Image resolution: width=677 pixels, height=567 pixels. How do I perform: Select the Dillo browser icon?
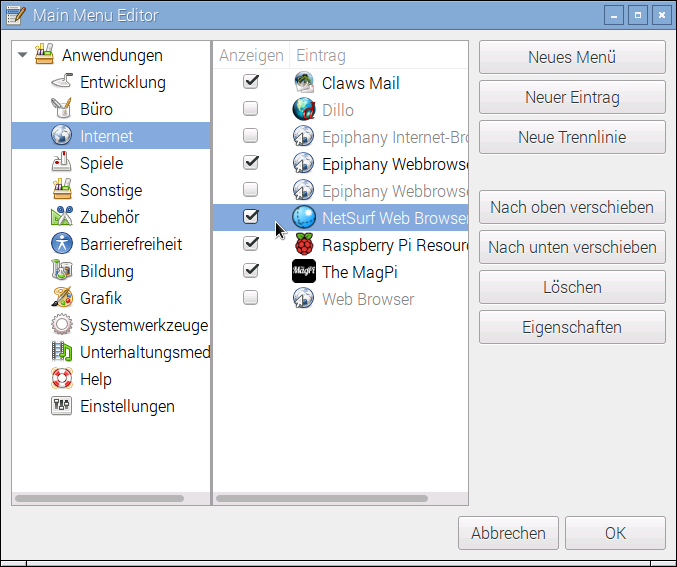tap(304, 110)
